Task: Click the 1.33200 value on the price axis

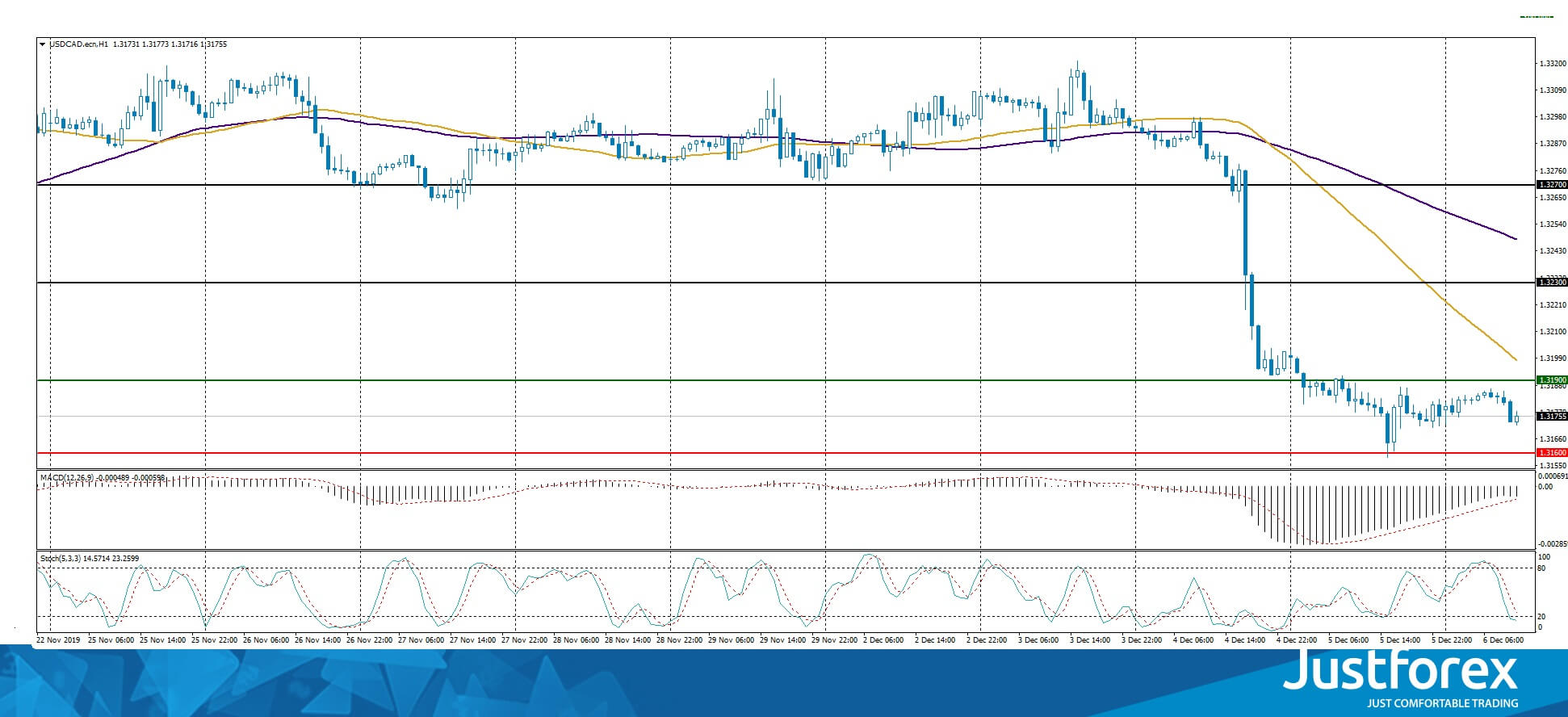Action: click(1553, 63)
